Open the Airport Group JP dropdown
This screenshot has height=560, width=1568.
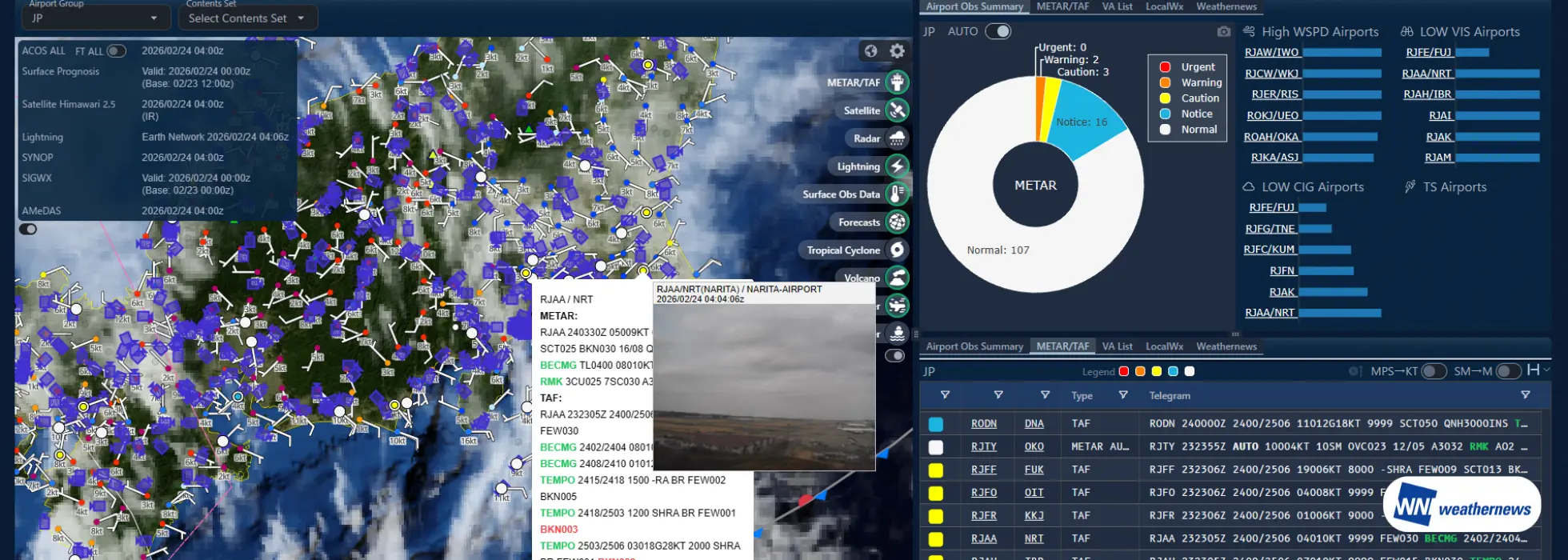[x=94, y=18]
